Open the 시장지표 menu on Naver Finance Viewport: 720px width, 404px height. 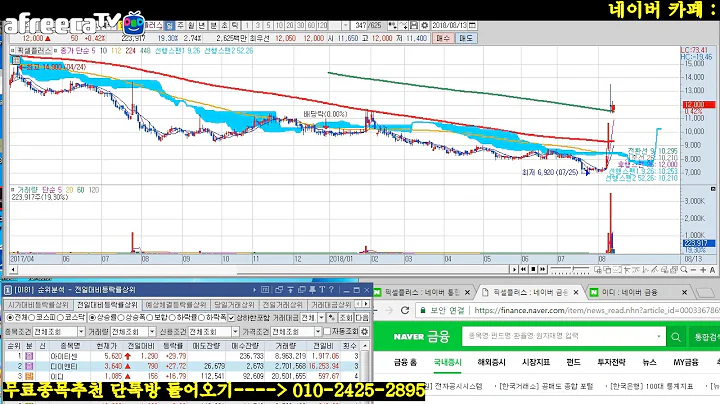pos(536,362)
